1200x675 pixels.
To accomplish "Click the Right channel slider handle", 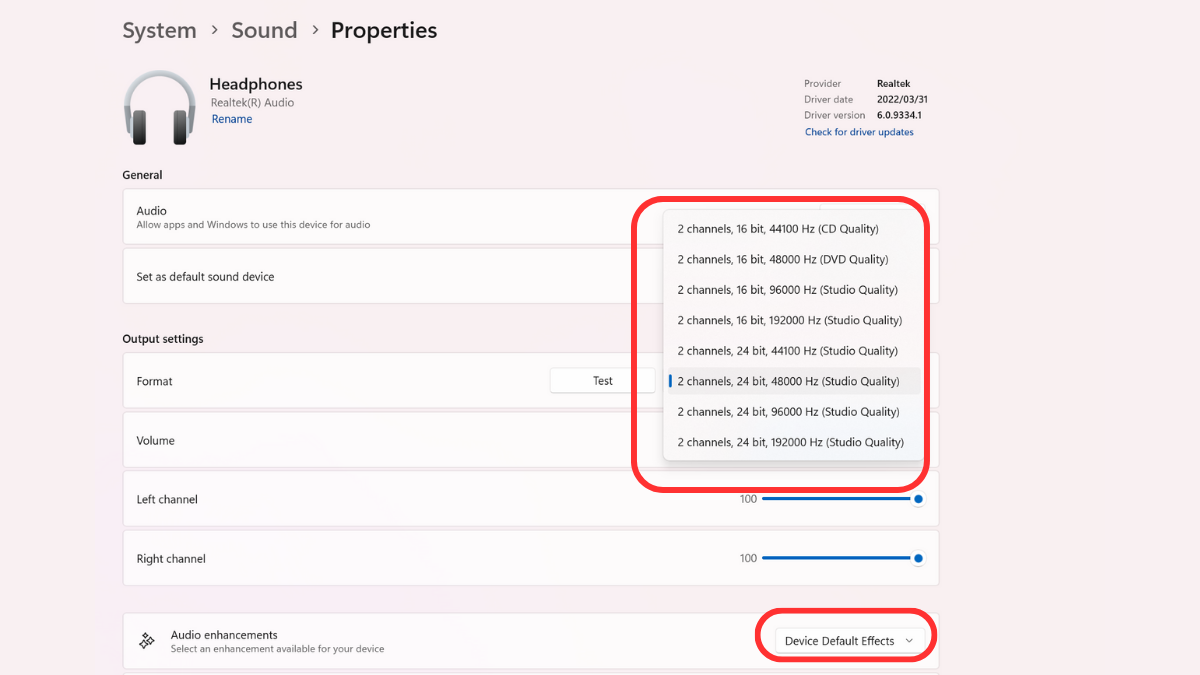I will click(x=918, y=559).
